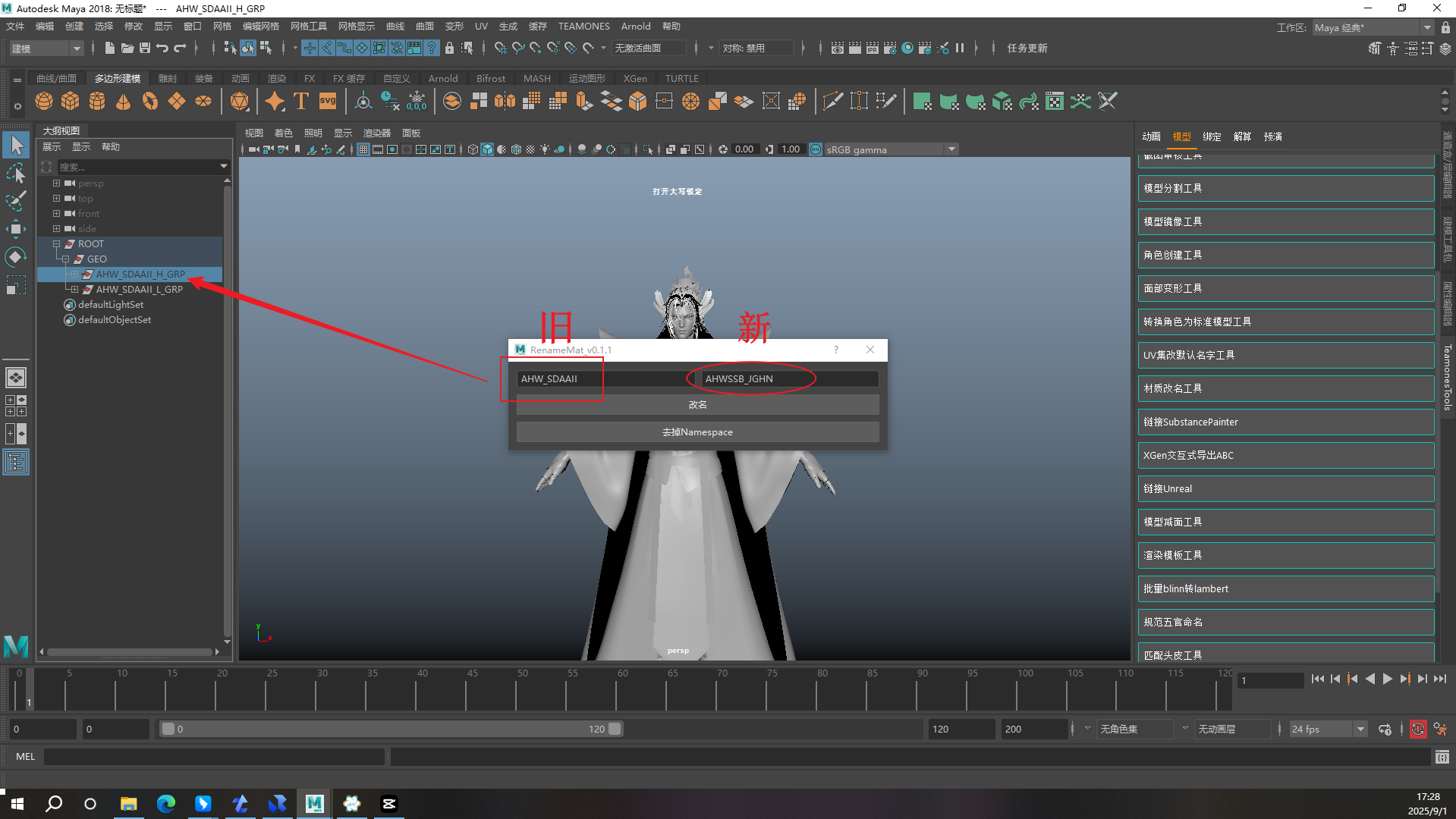The width and height of the screenshot is (1456, 819).
Task: Toggle the viewport grid display icon
Action: (x=363, y=149)
